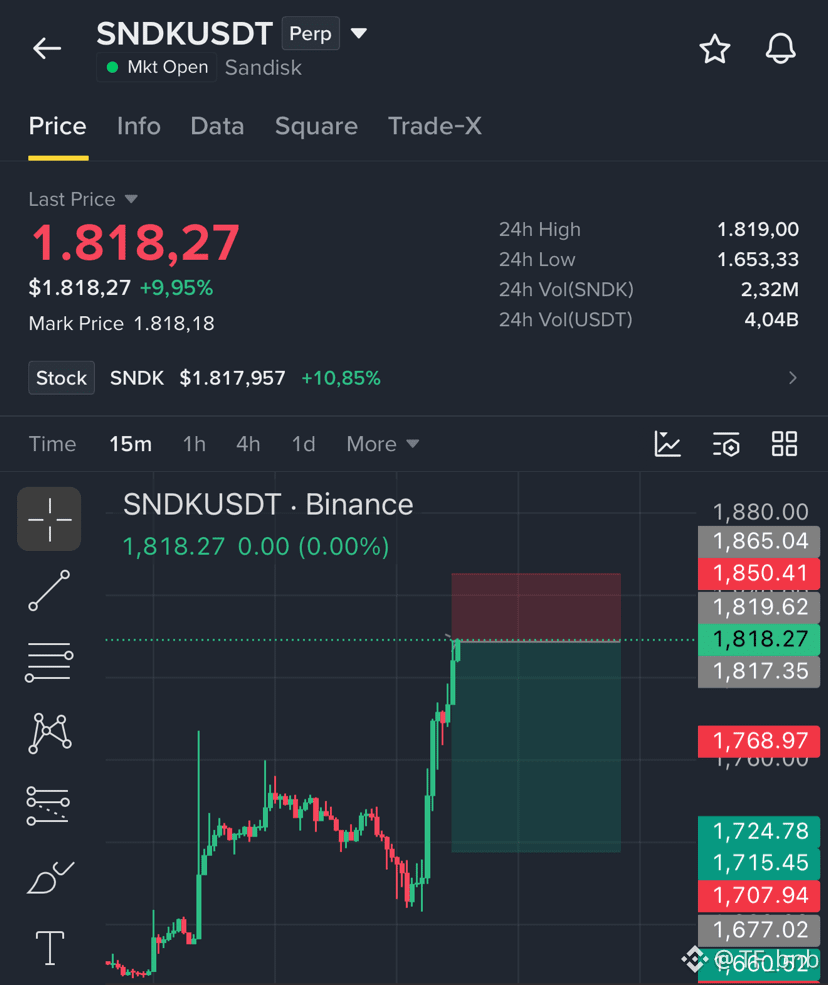
Task: Click the 1,768.97 red price label
Action: coord(759,741)
